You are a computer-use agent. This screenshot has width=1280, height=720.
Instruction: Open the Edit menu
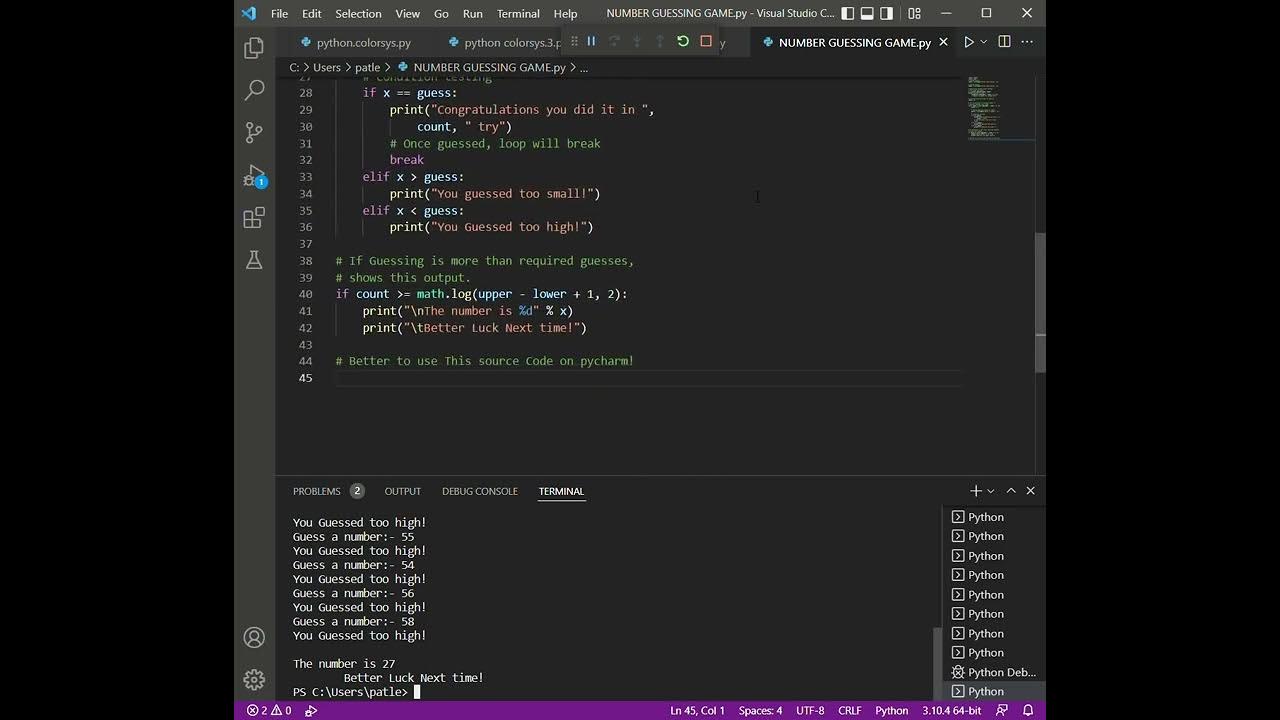point(312,13)
